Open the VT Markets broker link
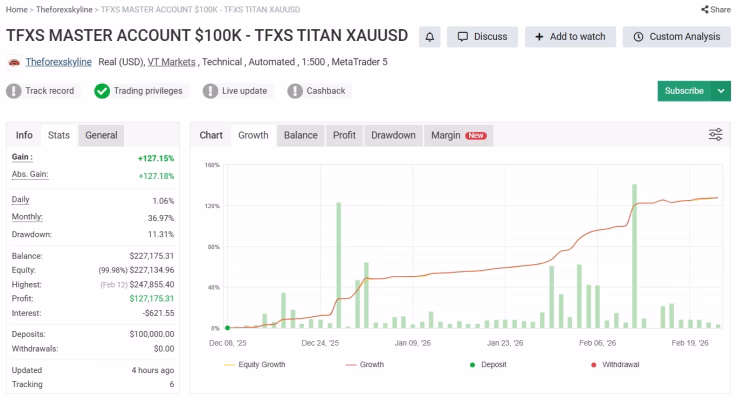The height and width of the screenshot is (400, 738). coord(171,62)
